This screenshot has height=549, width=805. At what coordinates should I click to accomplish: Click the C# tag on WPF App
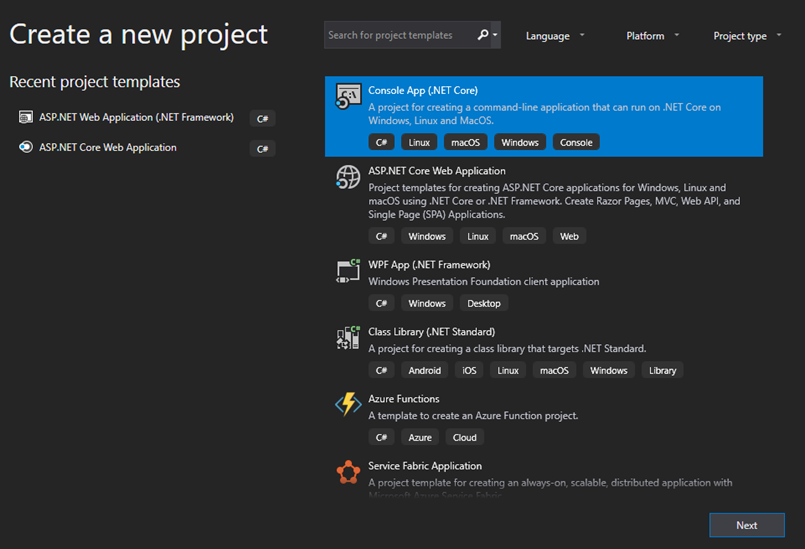[381, 304]
